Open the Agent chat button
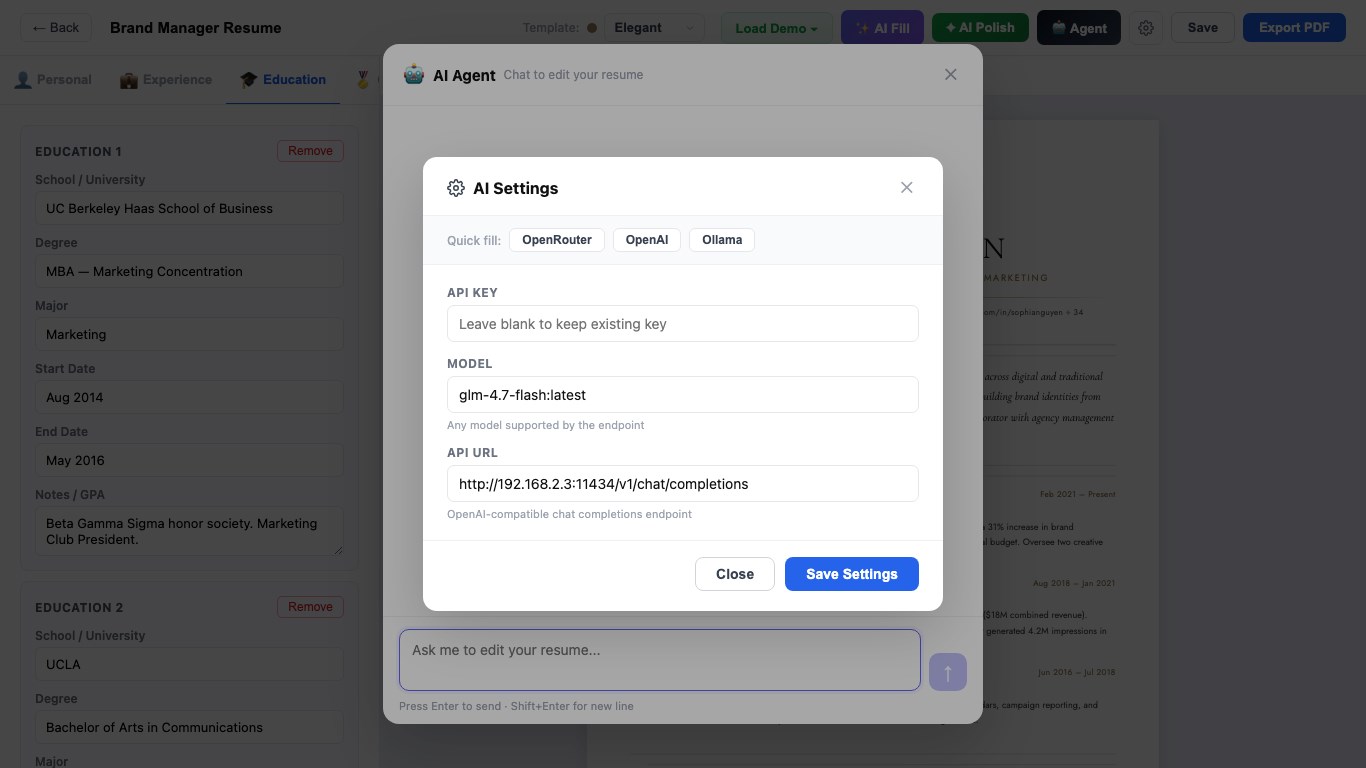The height and width of the screenshot is (768, 1366). coord(1079,28)
